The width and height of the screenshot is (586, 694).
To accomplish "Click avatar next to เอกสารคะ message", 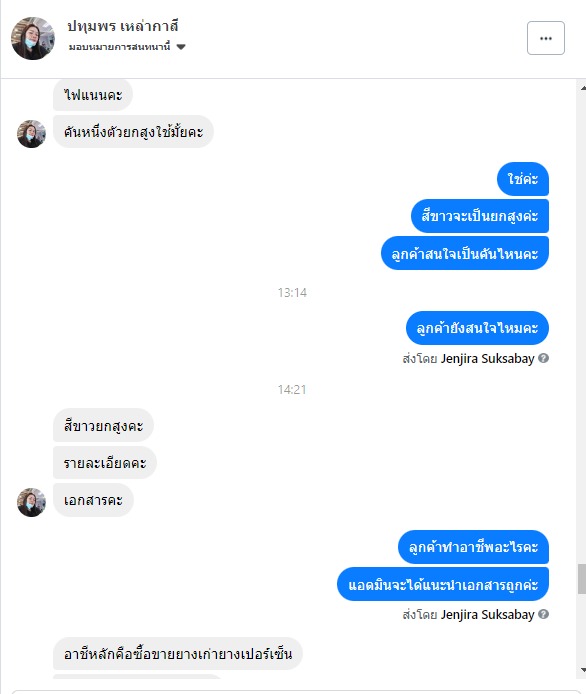I will click(x=31, y=502).
